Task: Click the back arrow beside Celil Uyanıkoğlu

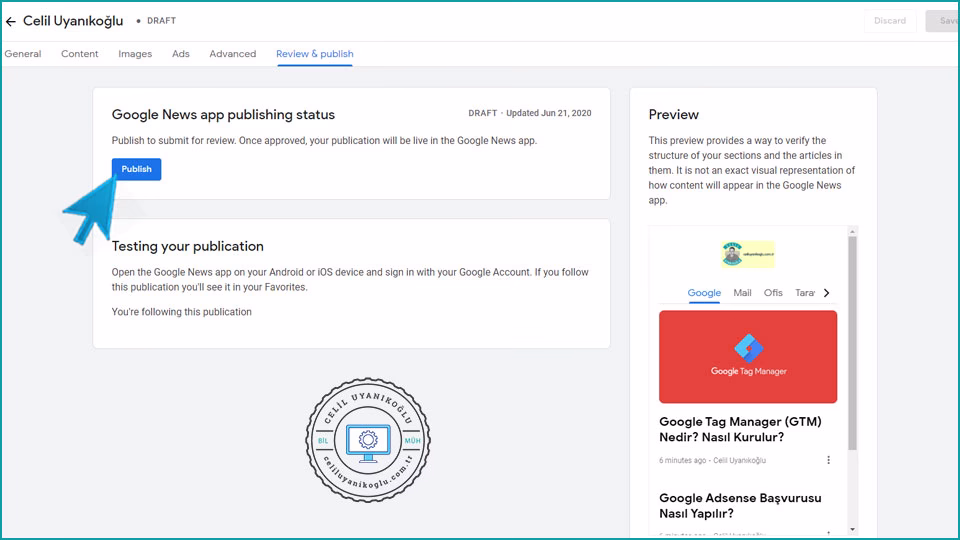Action: 11,21
